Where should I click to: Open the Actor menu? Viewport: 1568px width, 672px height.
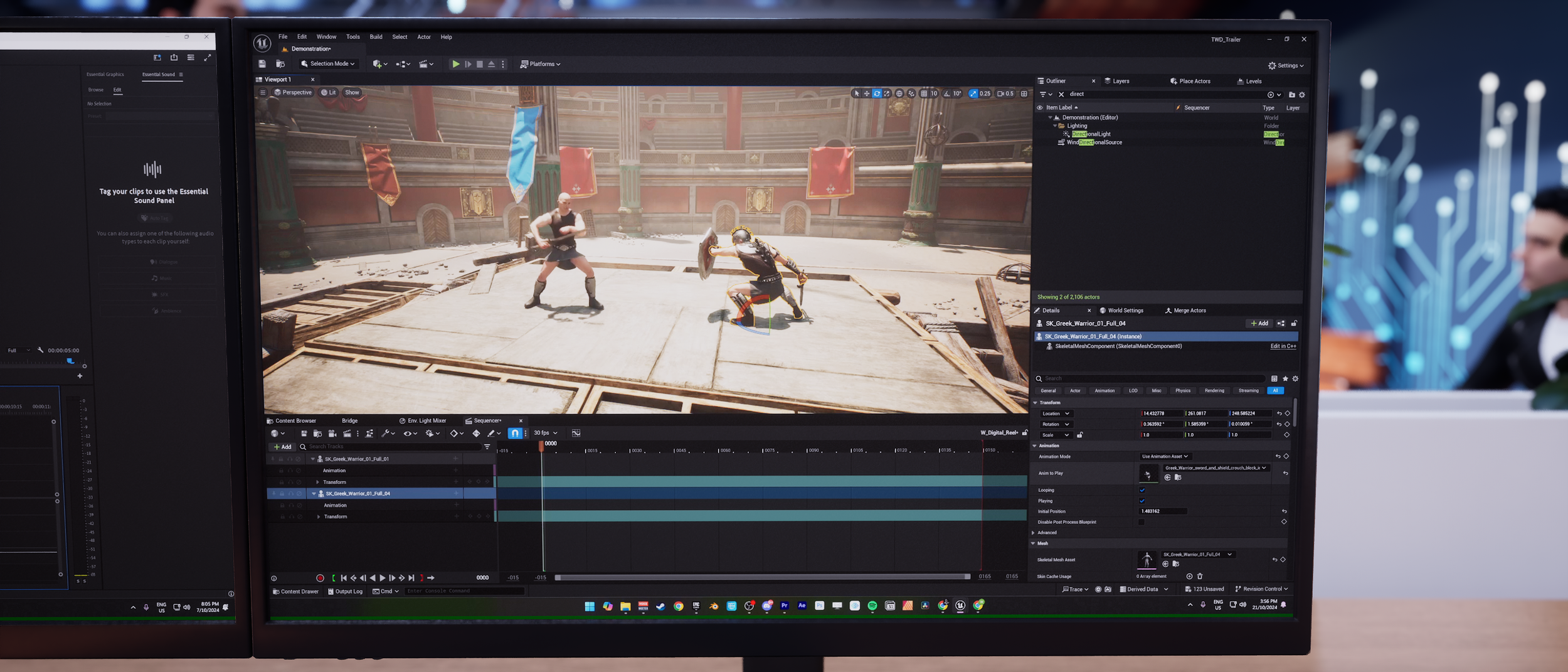click(424, 37)
